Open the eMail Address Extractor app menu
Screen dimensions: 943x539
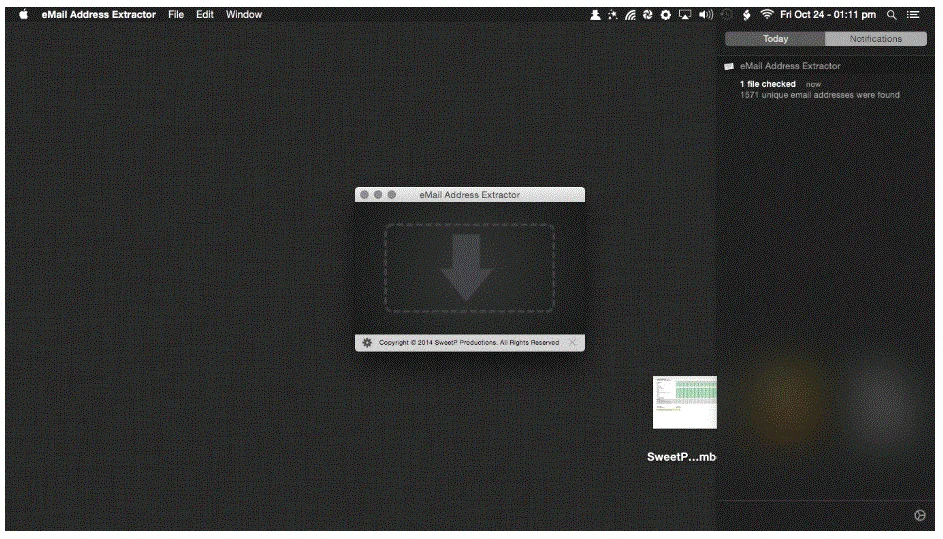pos(99,14)
